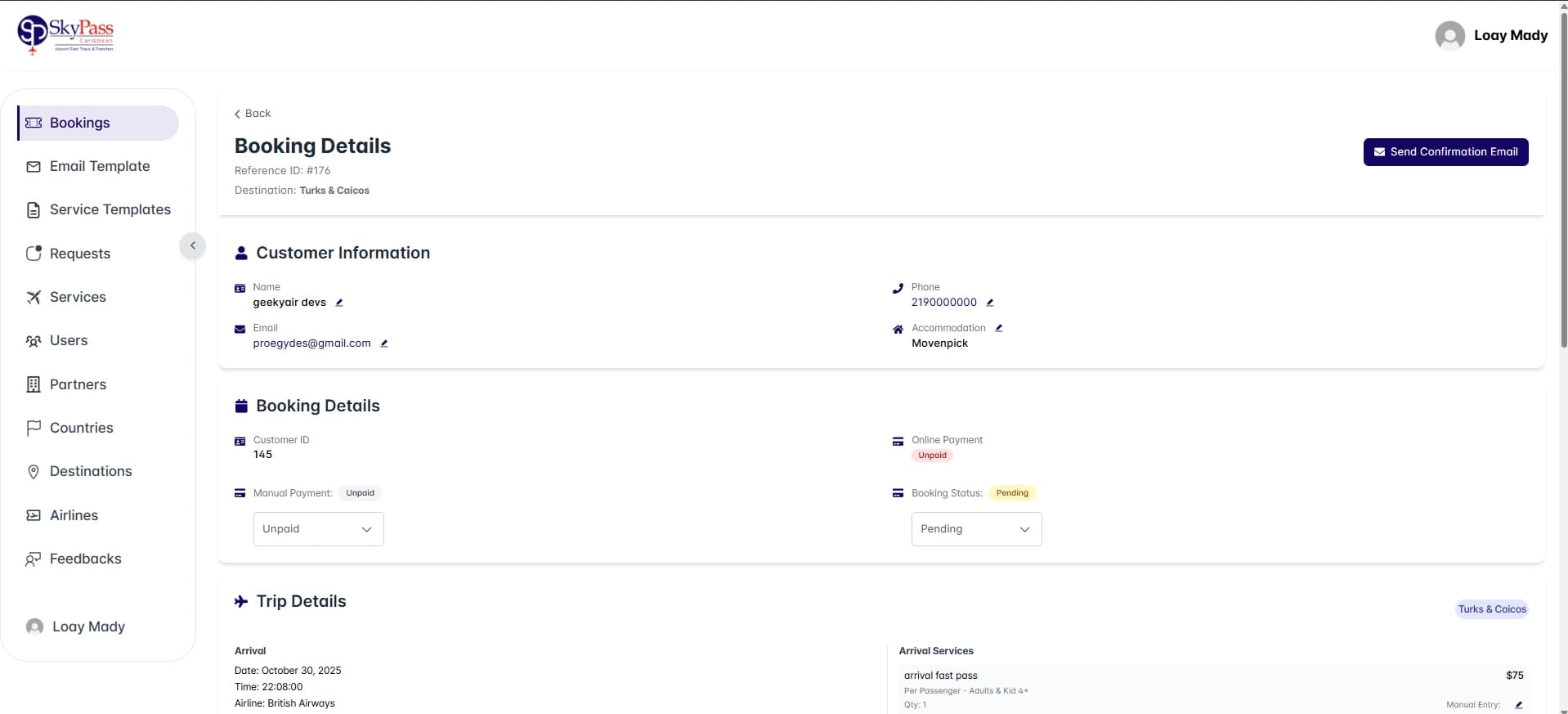Click the yellow Pending status badge
1568x714 pixels.
pyautogui.click(x=1012, y=493)
